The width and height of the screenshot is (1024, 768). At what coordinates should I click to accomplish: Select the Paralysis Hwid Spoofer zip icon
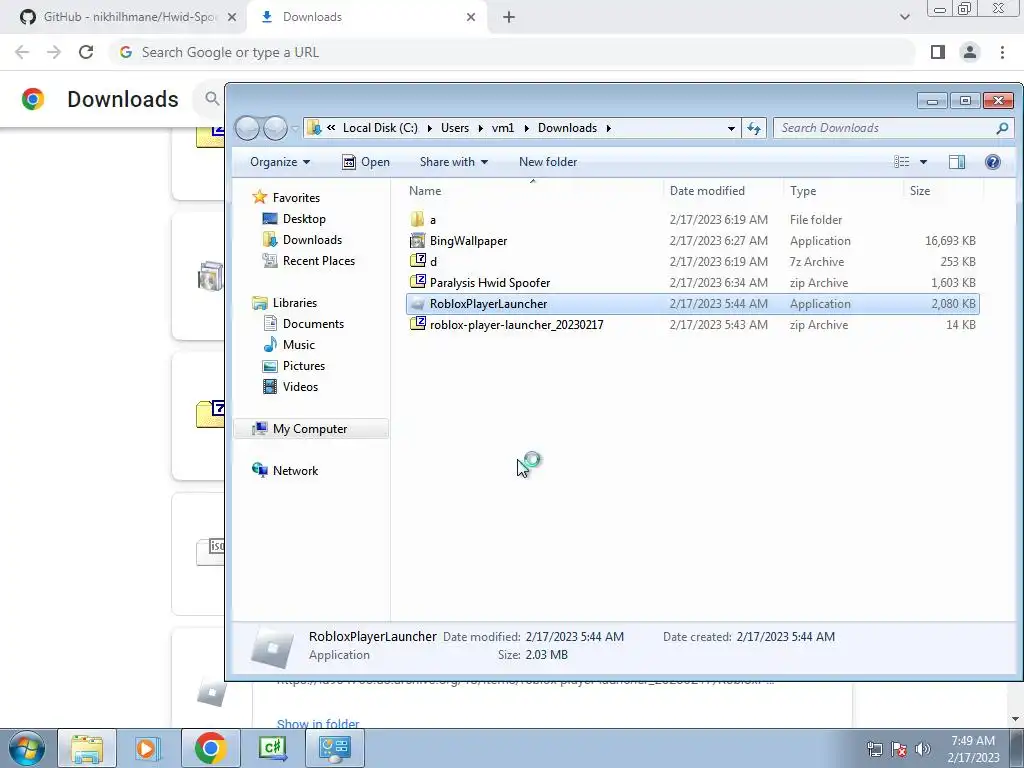click(417, 282)
